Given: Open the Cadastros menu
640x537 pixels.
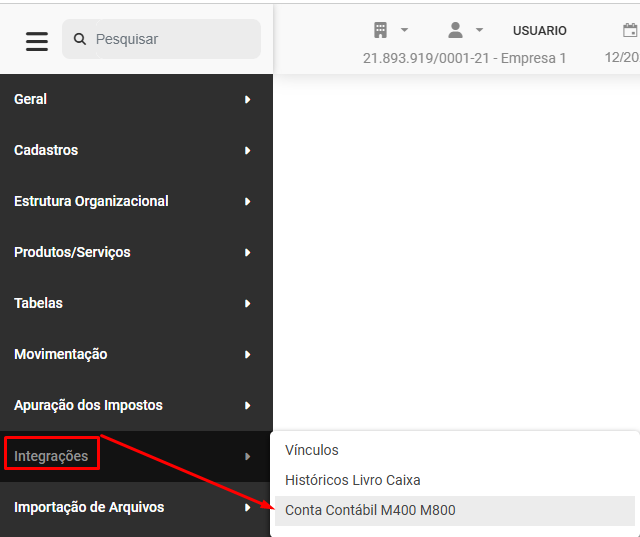Looking at the screenshot, I should point(46,150).
